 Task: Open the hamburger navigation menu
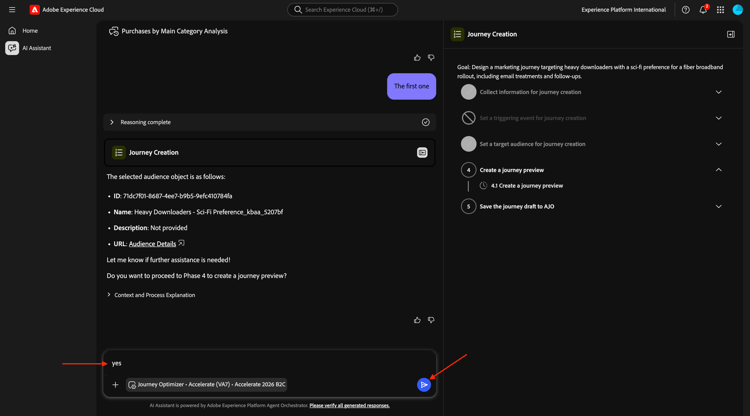(x=12, y=10)
